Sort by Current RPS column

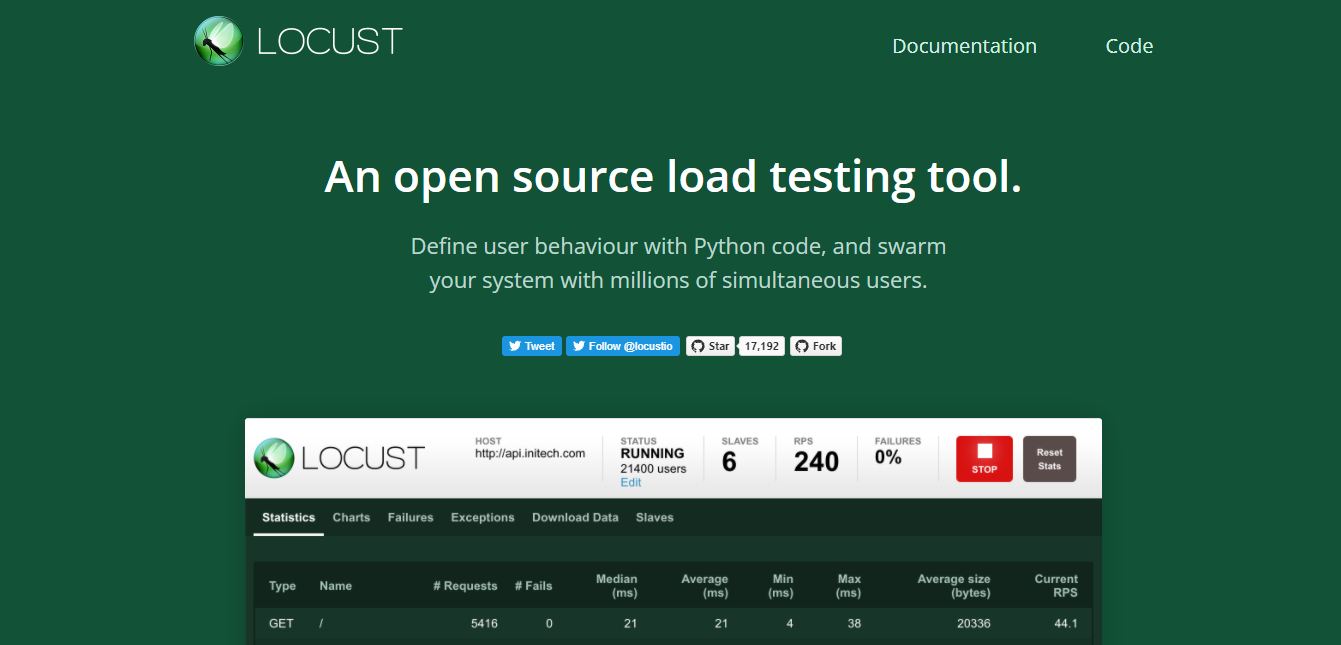1056,586
